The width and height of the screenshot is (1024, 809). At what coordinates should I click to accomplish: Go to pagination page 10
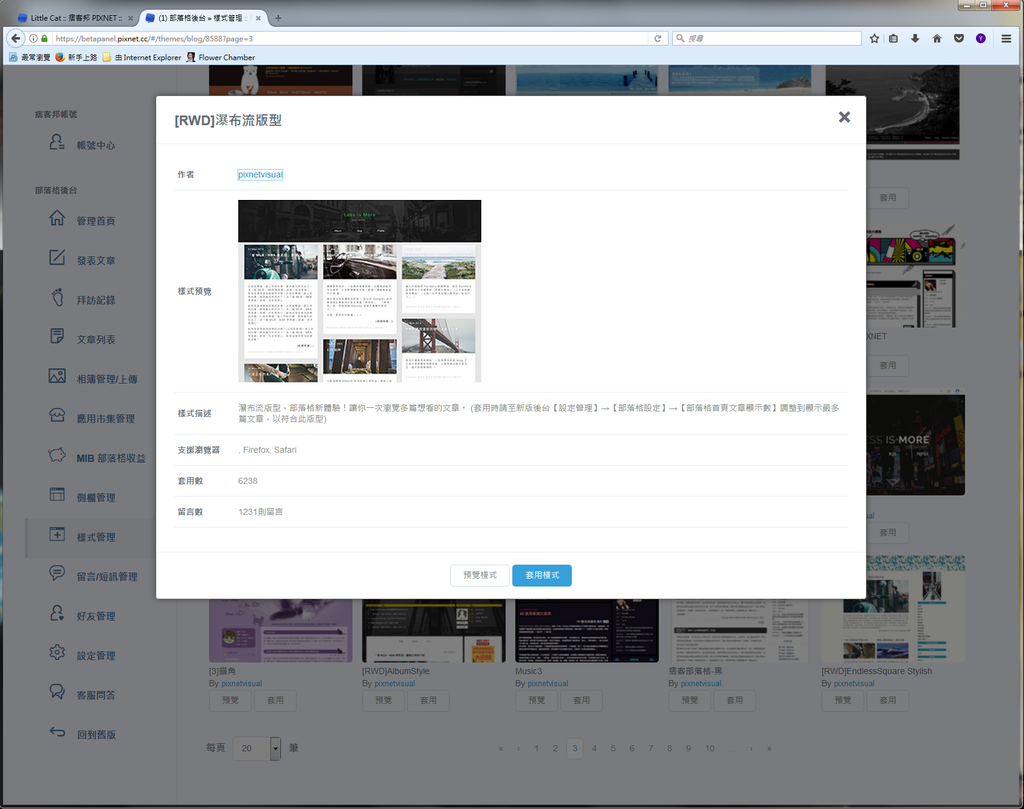pyautogui.click(x=710, y=748)
